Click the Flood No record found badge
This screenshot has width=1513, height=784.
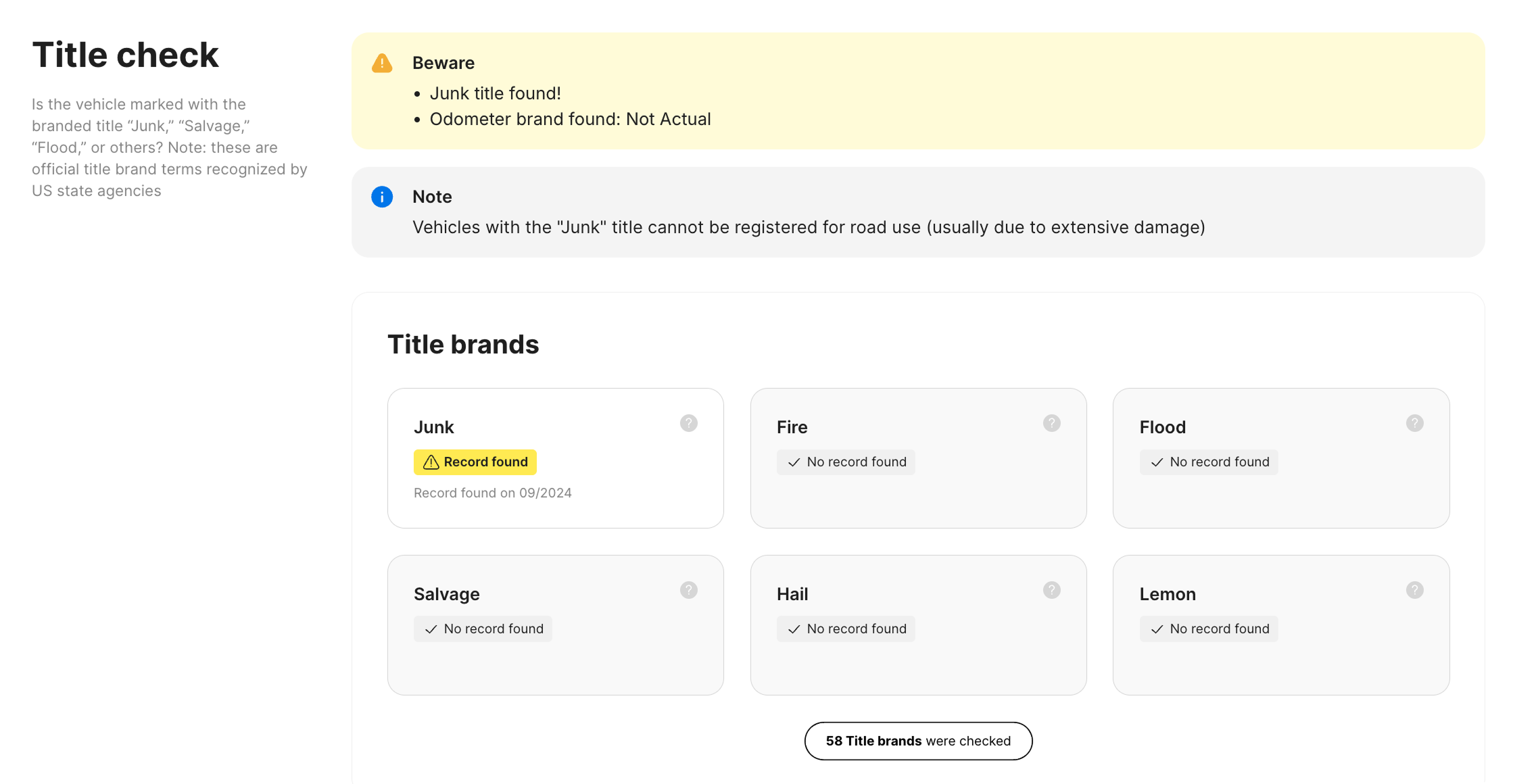point(1209,462)
